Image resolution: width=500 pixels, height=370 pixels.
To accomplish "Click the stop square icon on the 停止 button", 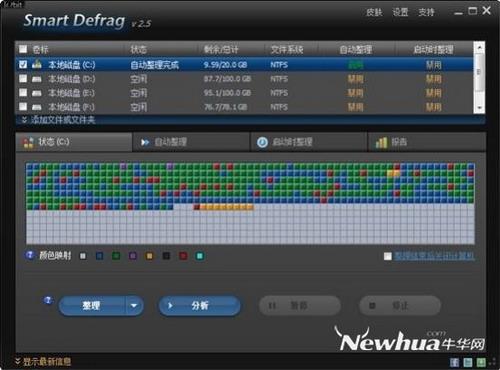I will point(372,305).
